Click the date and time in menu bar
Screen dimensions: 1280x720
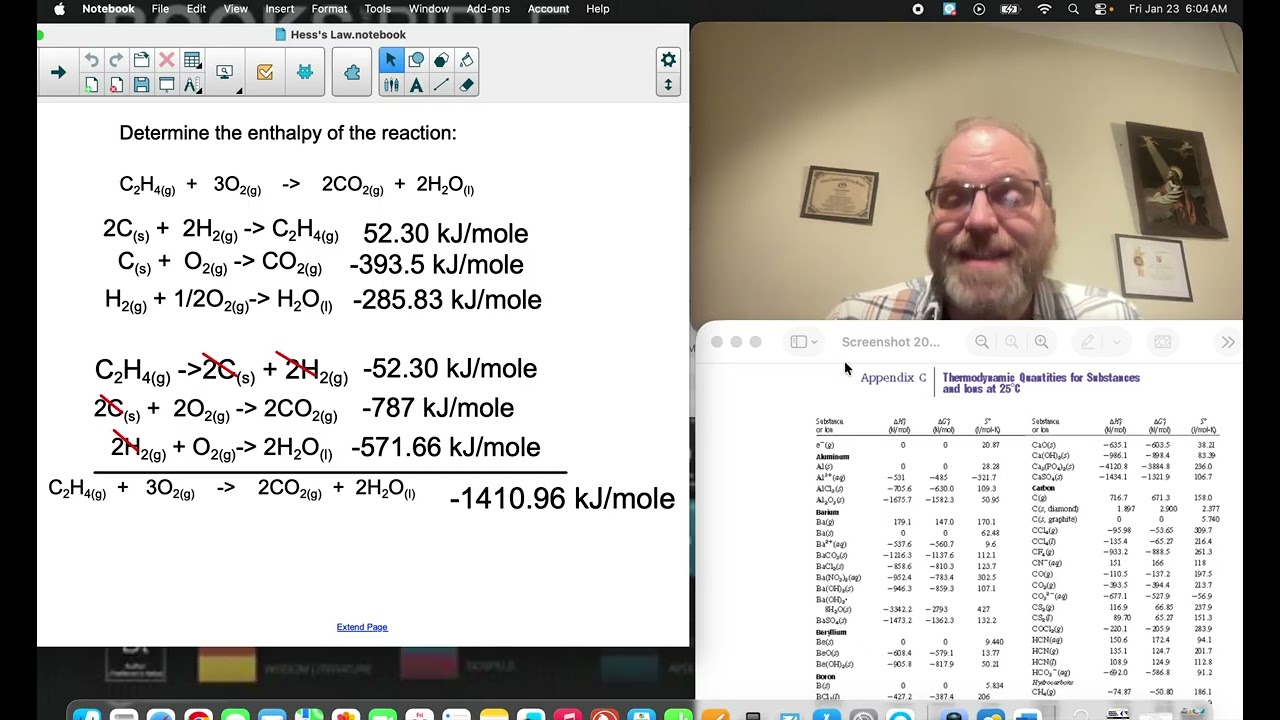(x=1178, y=9)
